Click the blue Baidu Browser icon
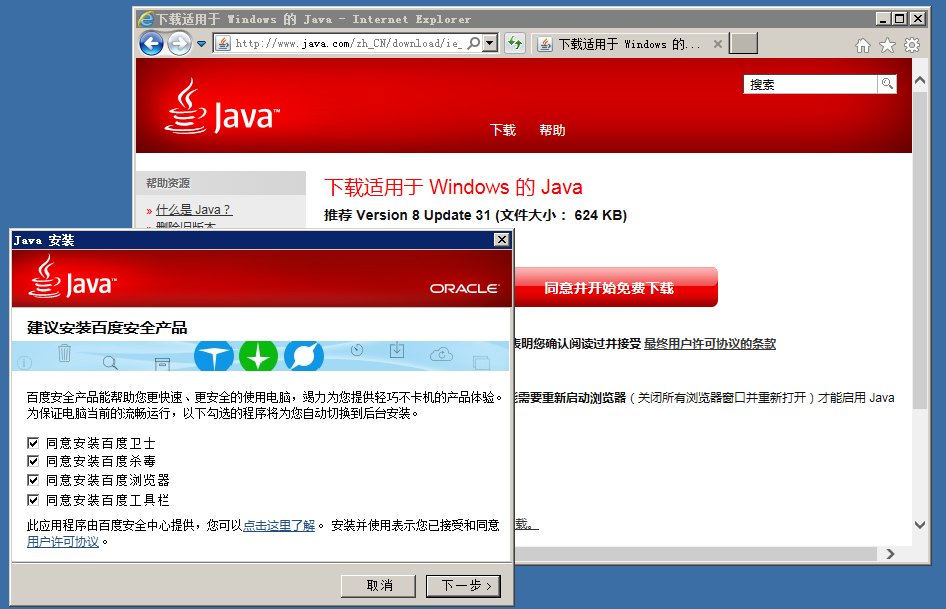 click(303, 356)
